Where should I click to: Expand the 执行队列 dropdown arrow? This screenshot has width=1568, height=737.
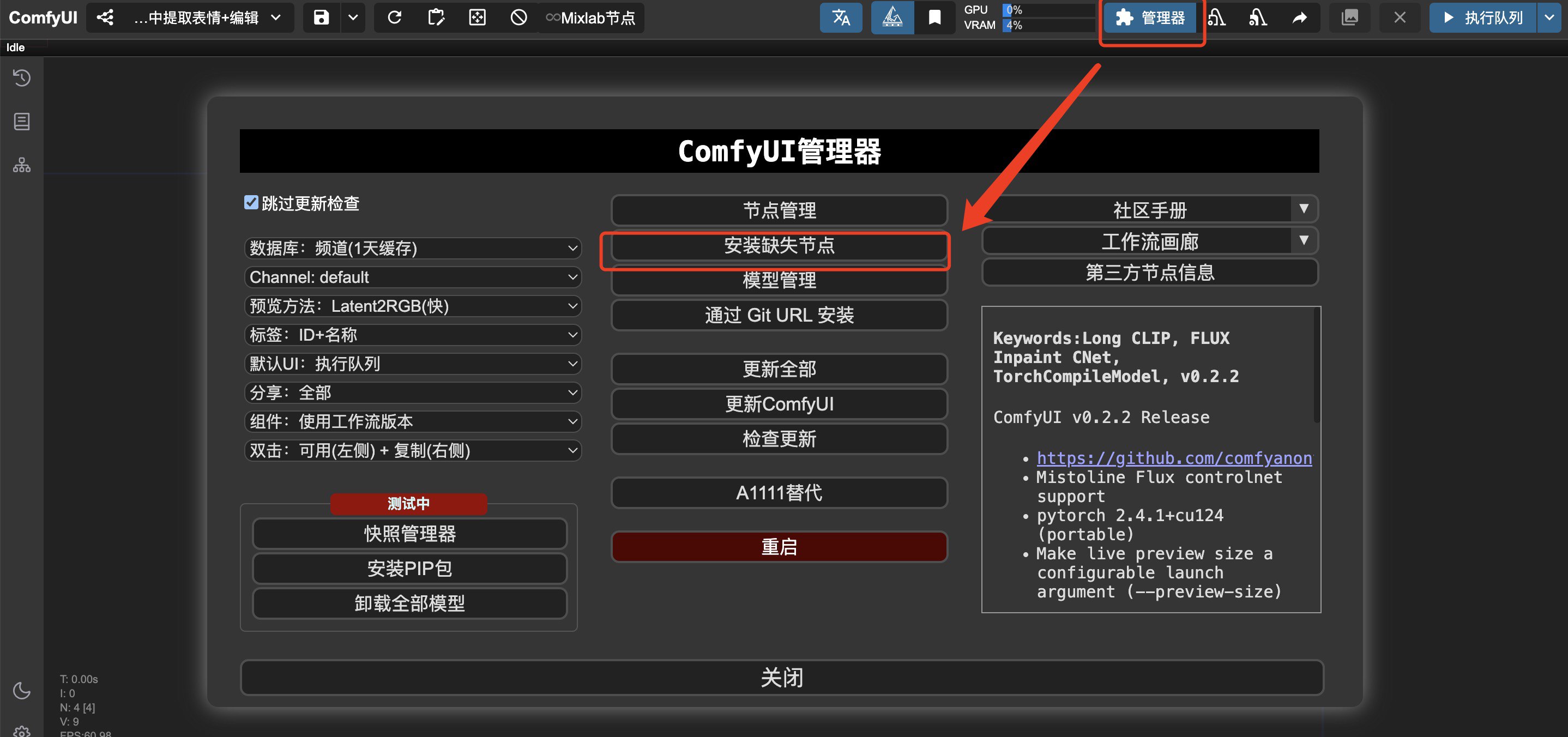(x=1549, y=17)
